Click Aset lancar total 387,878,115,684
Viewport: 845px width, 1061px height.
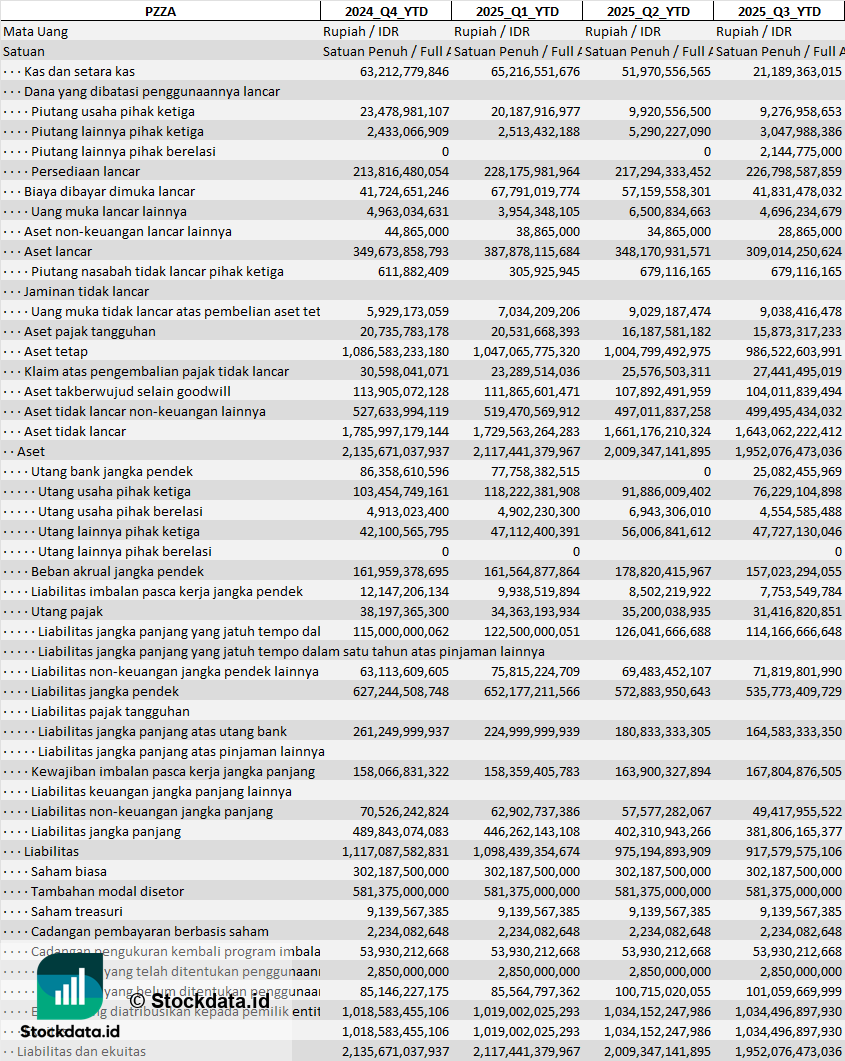click(532, 252)
